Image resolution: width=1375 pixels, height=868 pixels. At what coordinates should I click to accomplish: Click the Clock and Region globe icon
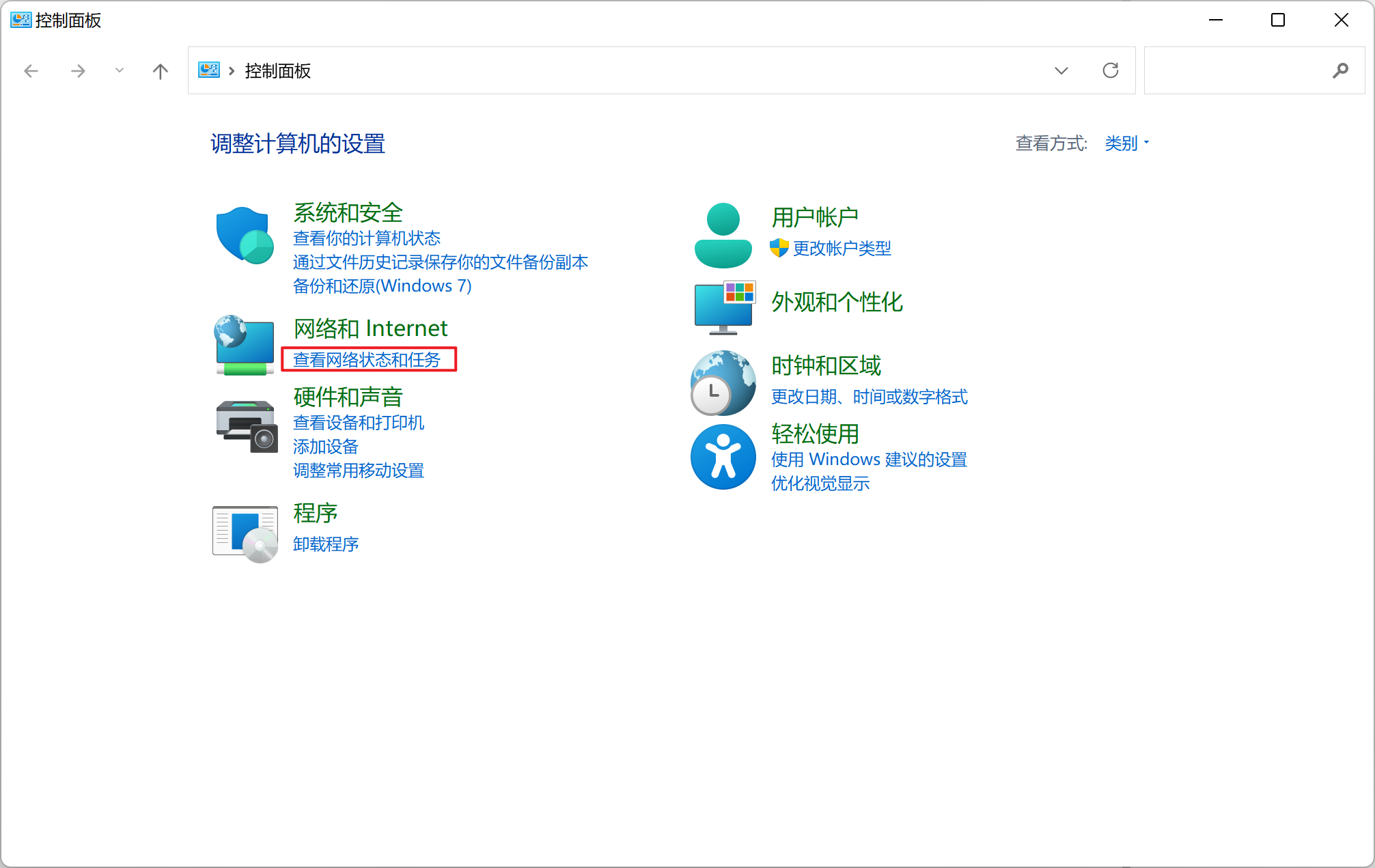pos(723,382)
